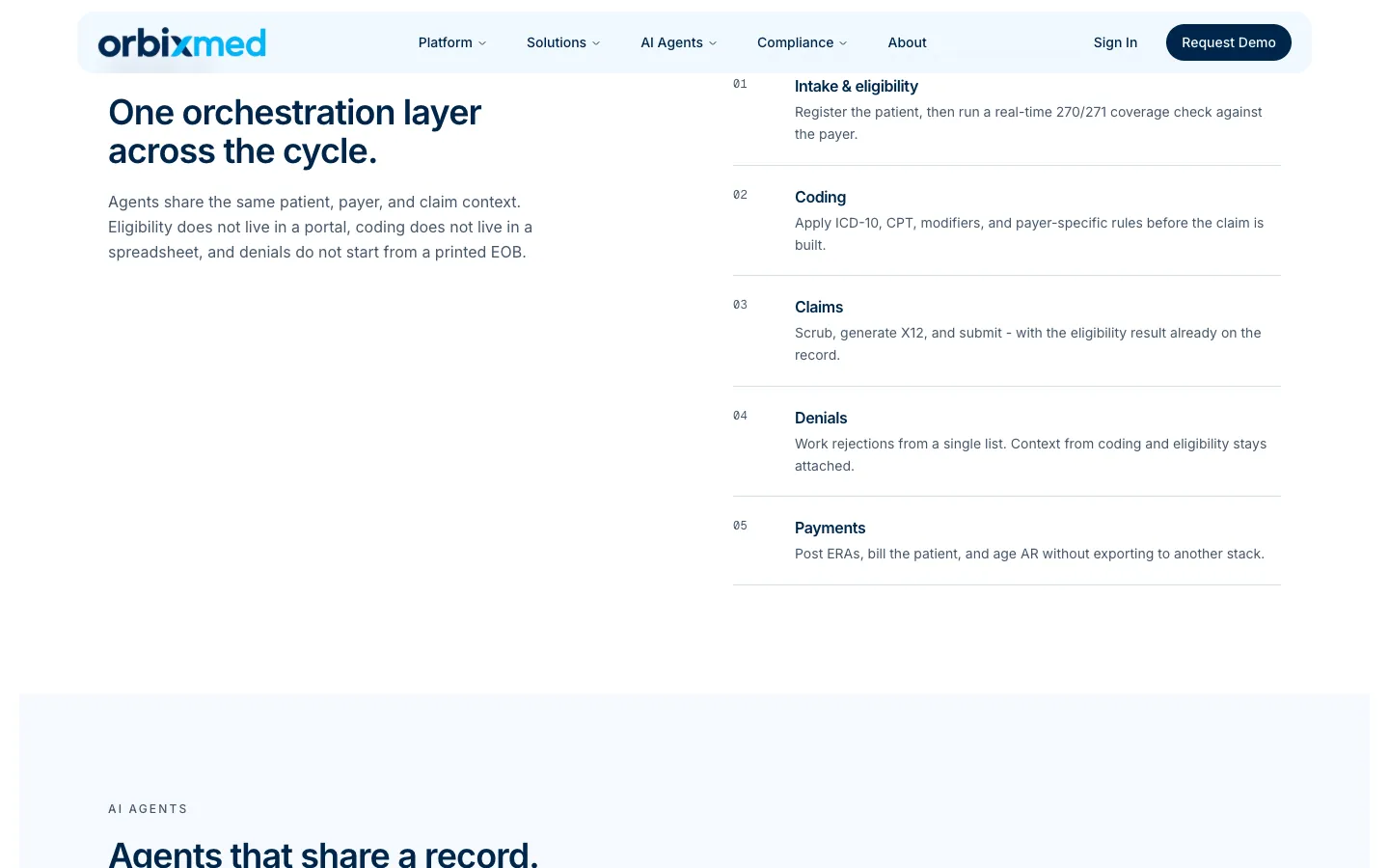This screenshot has width=1389, height=868.
Task: Click the step number 01
Action: pos(740,84)
